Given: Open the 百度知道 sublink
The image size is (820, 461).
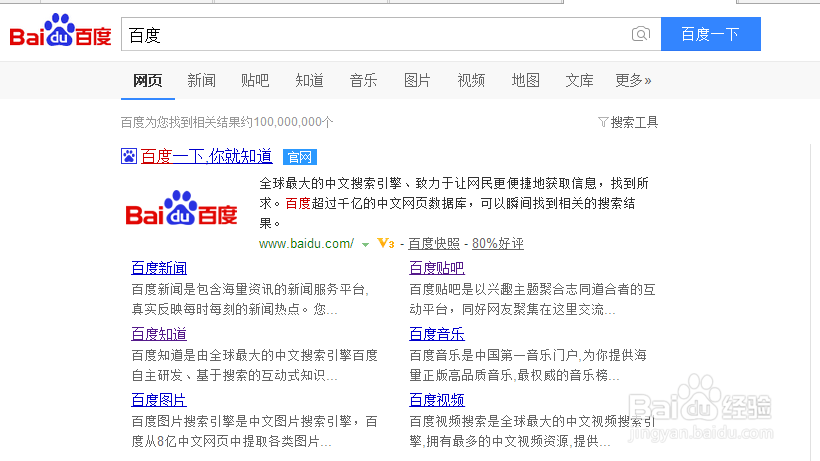Looking at the screenshot, I should pos(159,333).
